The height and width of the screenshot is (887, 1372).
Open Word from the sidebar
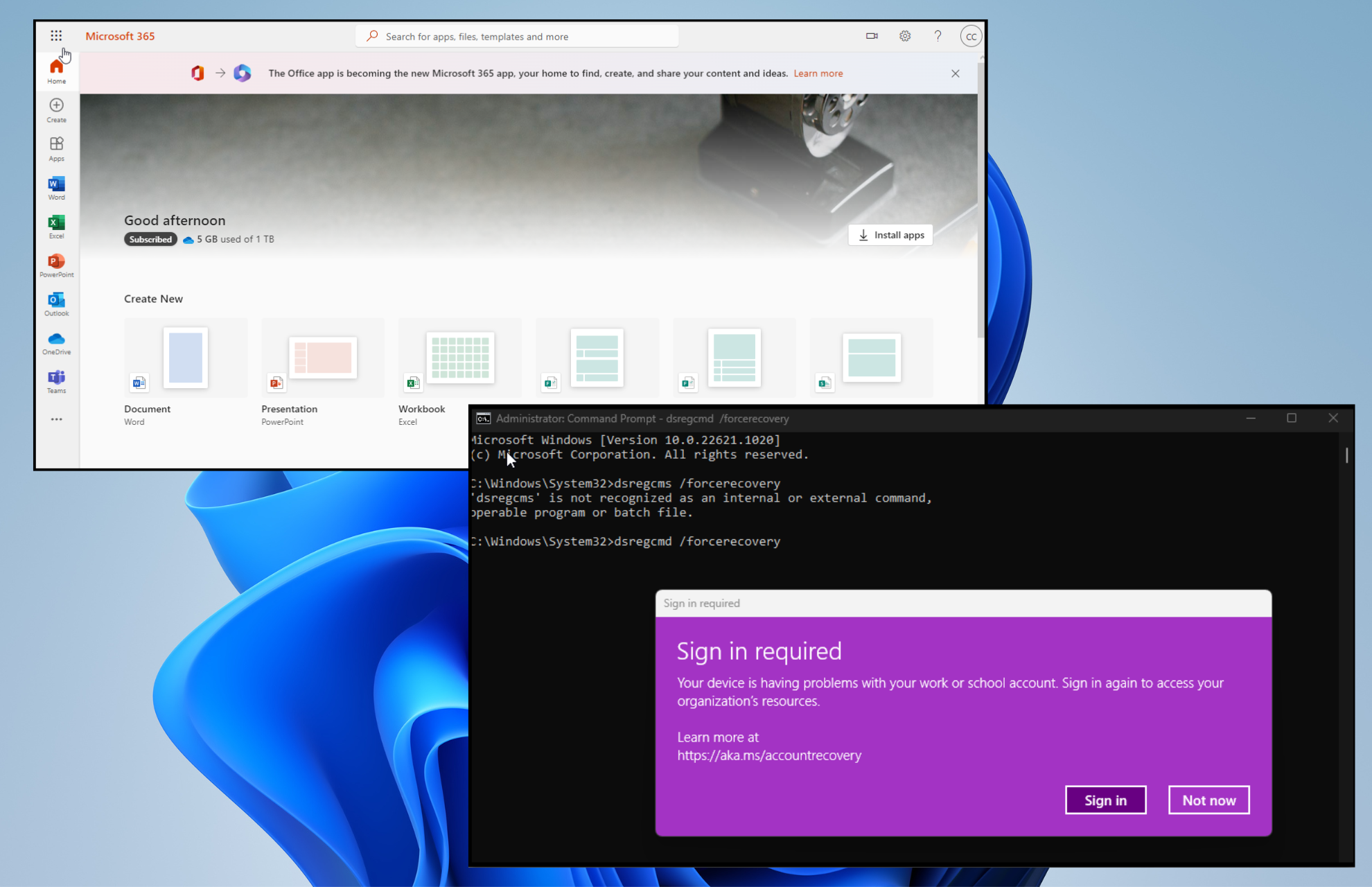[56, 187]
